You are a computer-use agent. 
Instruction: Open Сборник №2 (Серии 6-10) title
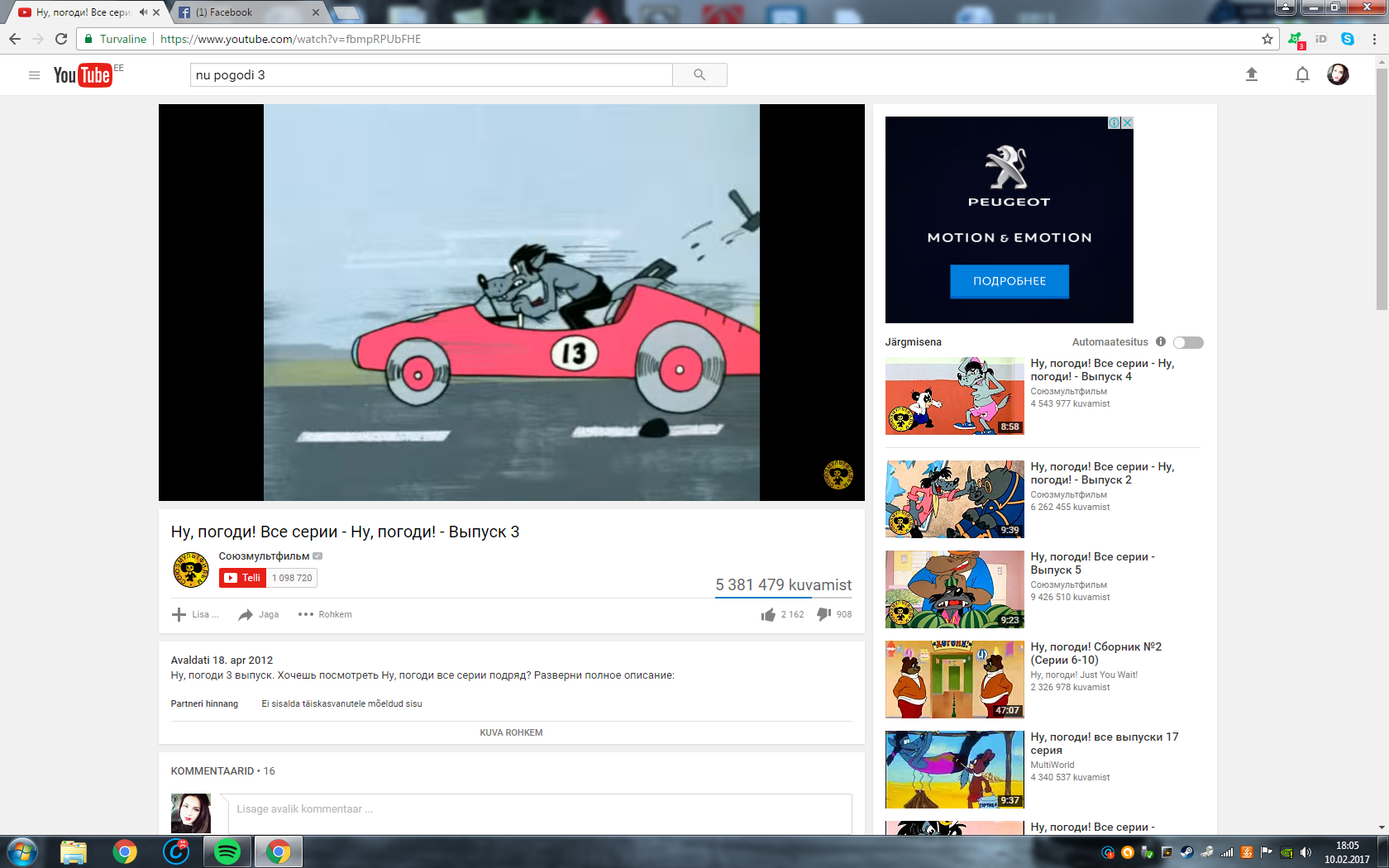coord(1095,653)
